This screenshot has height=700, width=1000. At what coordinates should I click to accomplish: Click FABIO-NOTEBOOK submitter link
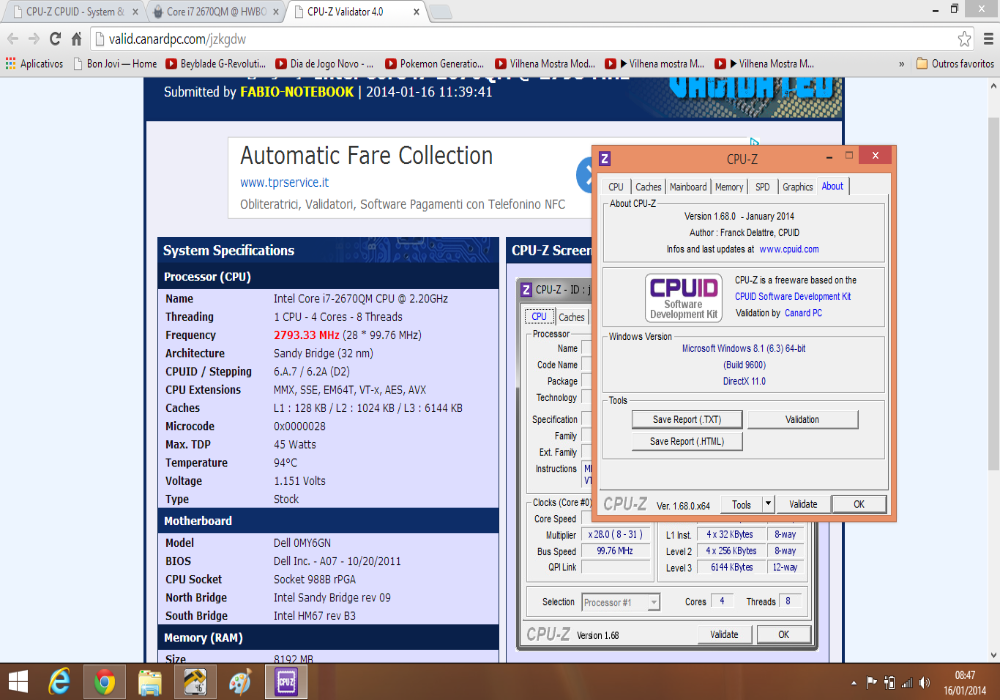[x=297, y=92]
